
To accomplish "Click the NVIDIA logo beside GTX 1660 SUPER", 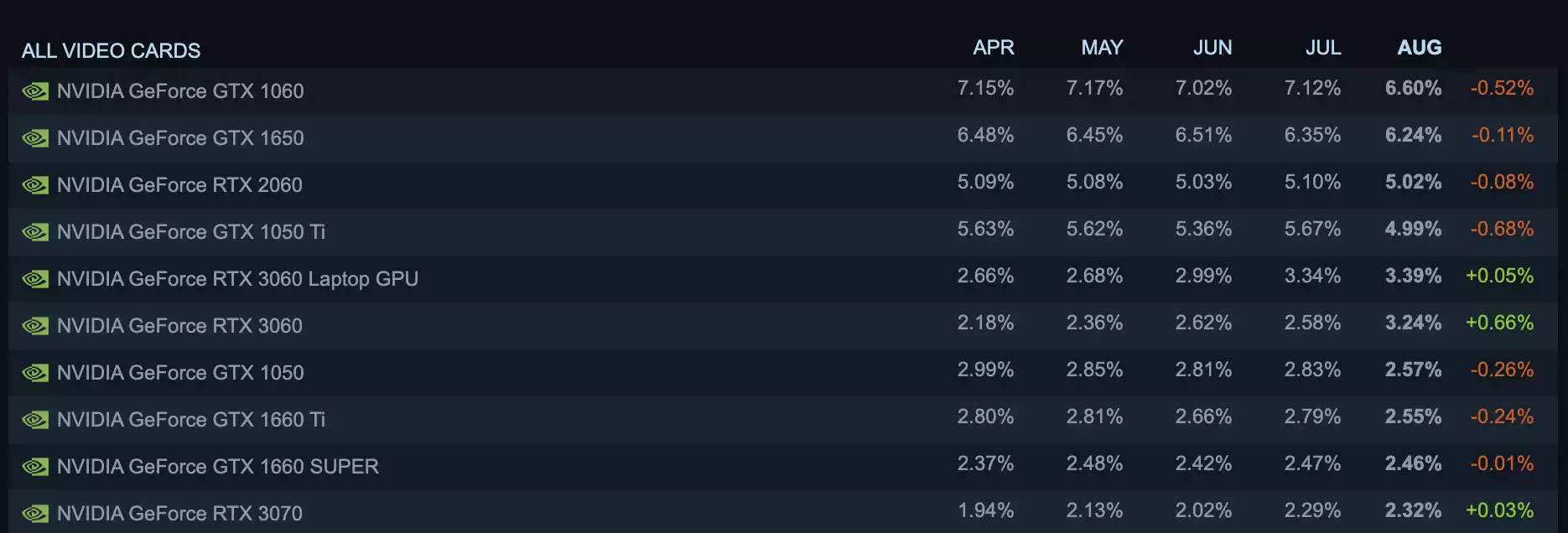I will pyautogui.click(x=35, y=467).
